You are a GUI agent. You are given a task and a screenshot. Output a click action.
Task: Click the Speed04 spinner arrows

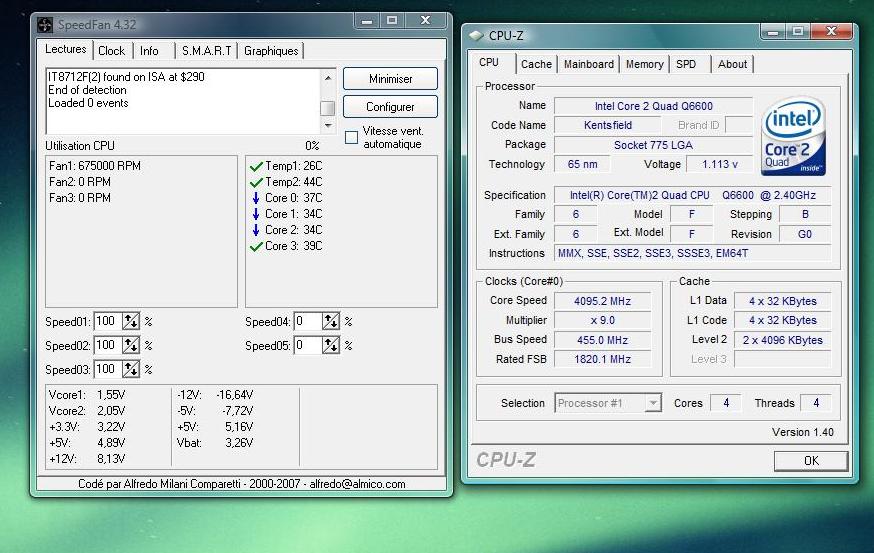point(331,321)
